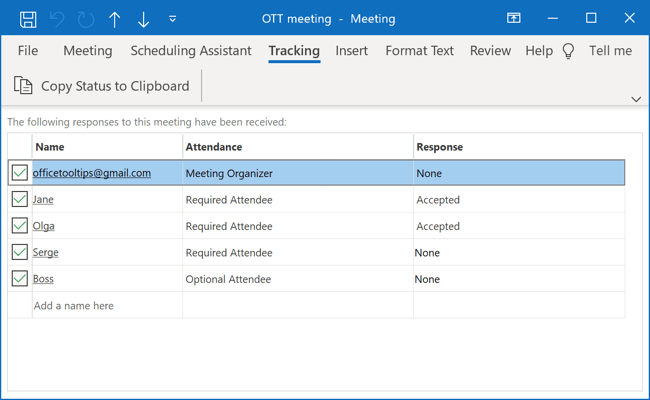
Task: Click Copy Status to Clipboard button
Action: tap(102, 86)
